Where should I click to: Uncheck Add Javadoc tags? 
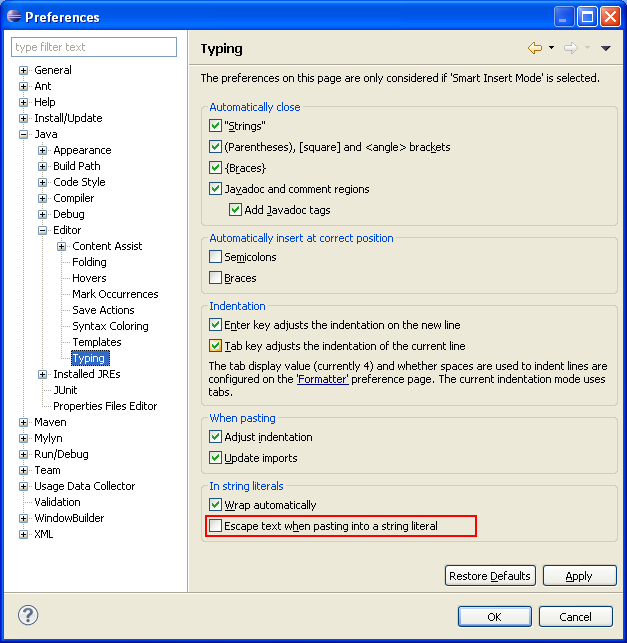point(235,210)
